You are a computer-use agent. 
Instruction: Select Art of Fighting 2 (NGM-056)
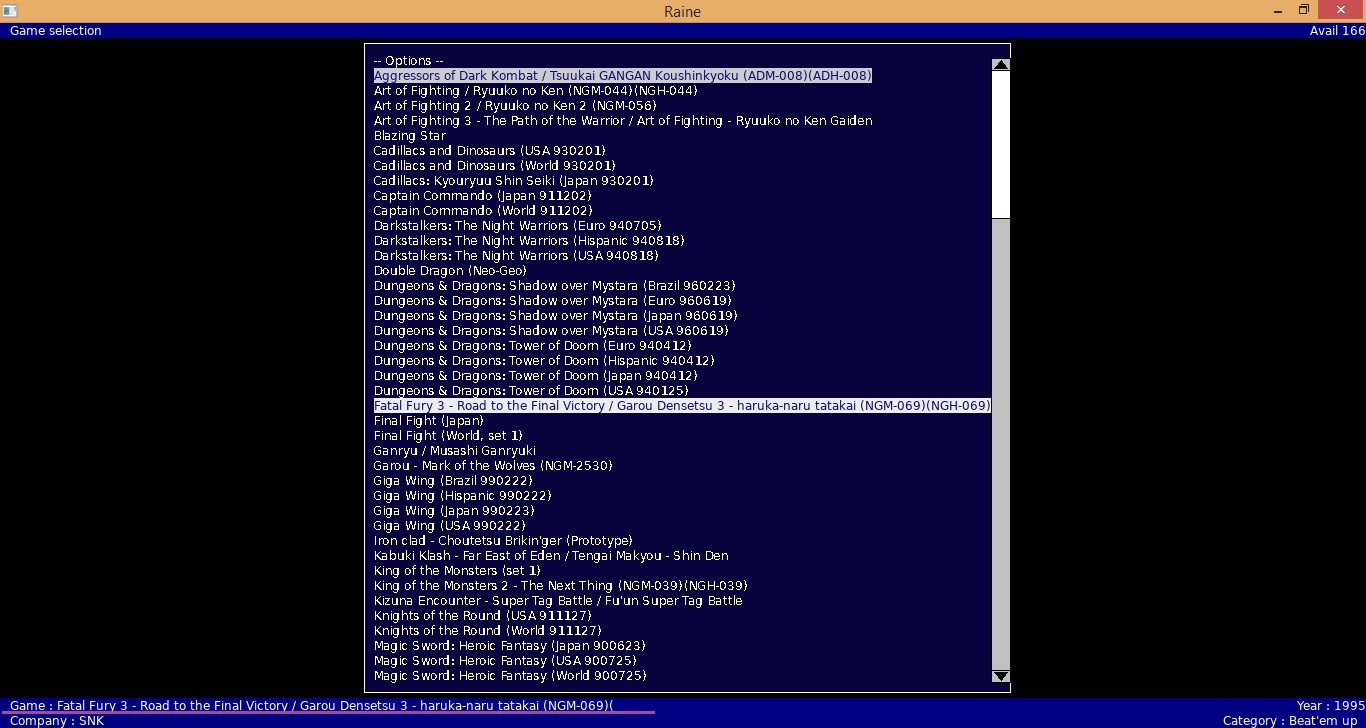point(515,106)
